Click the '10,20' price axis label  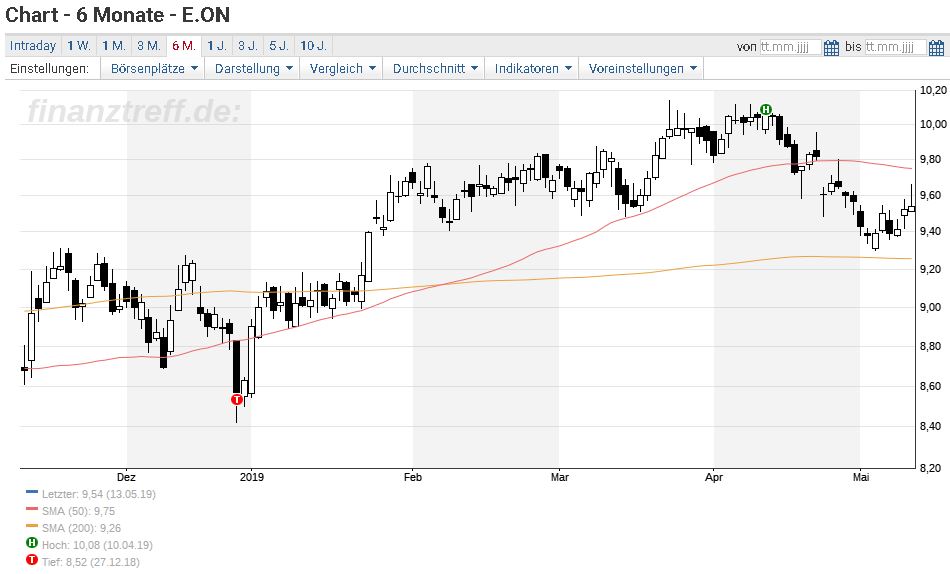click(933, 90)
